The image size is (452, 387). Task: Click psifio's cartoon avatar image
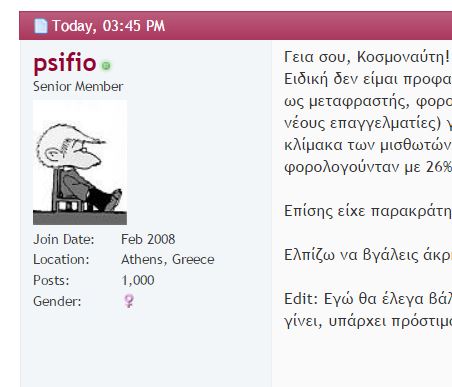click(80, 163)
